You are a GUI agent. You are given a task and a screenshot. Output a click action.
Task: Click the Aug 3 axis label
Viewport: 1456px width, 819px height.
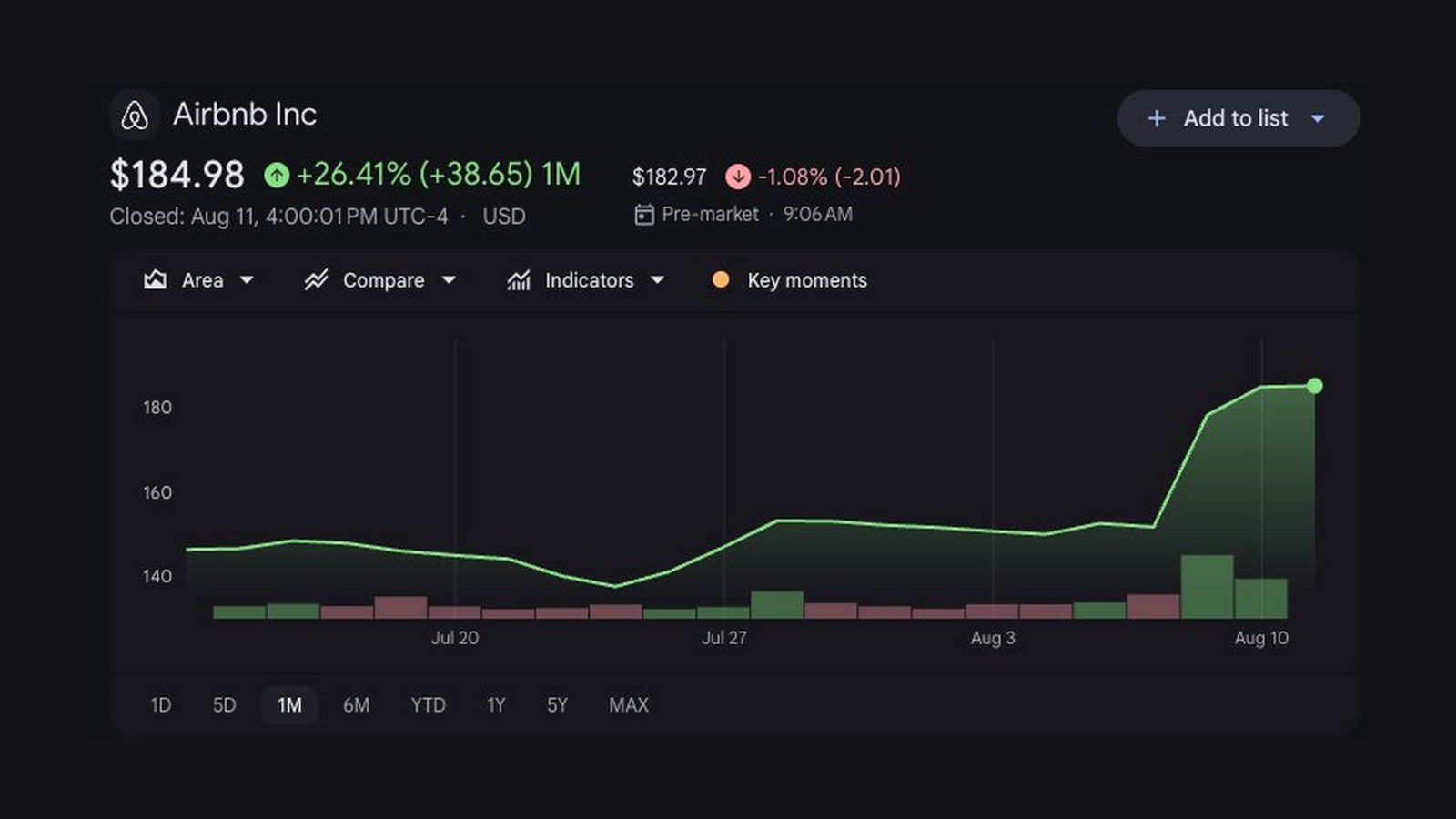[993, 638]
